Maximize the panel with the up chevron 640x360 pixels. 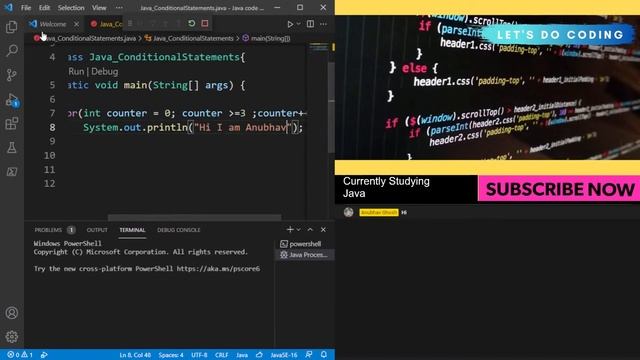point(310,230)
